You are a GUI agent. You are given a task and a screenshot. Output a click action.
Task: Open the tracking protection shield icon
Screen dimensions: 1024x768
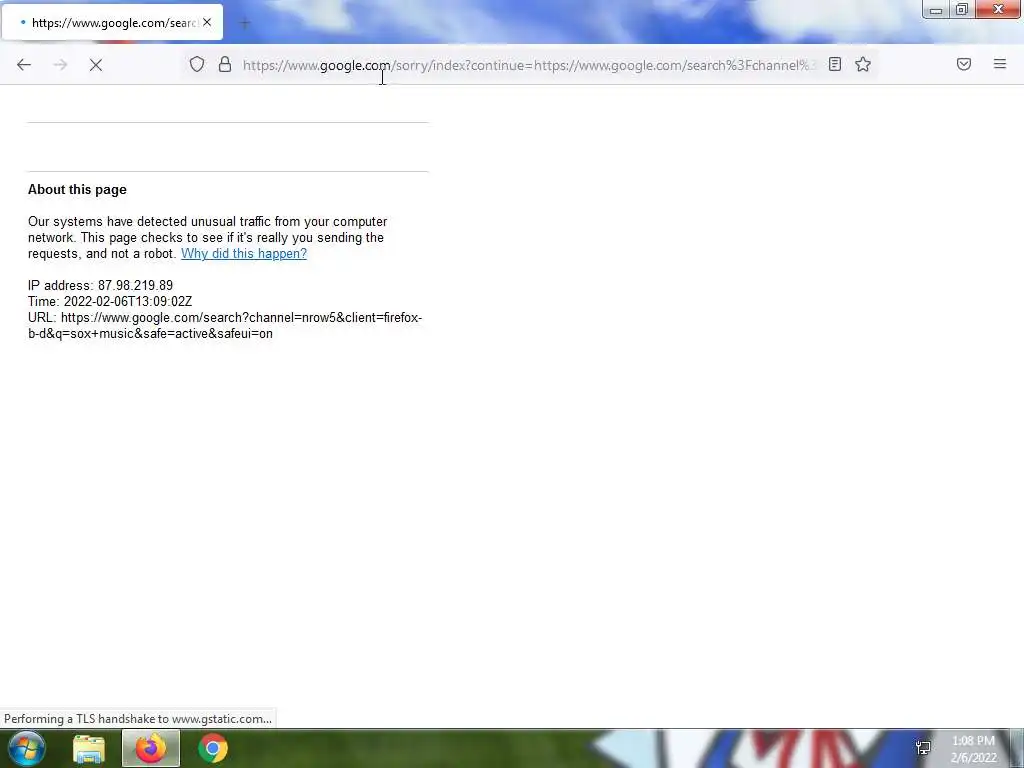(197, 64)
